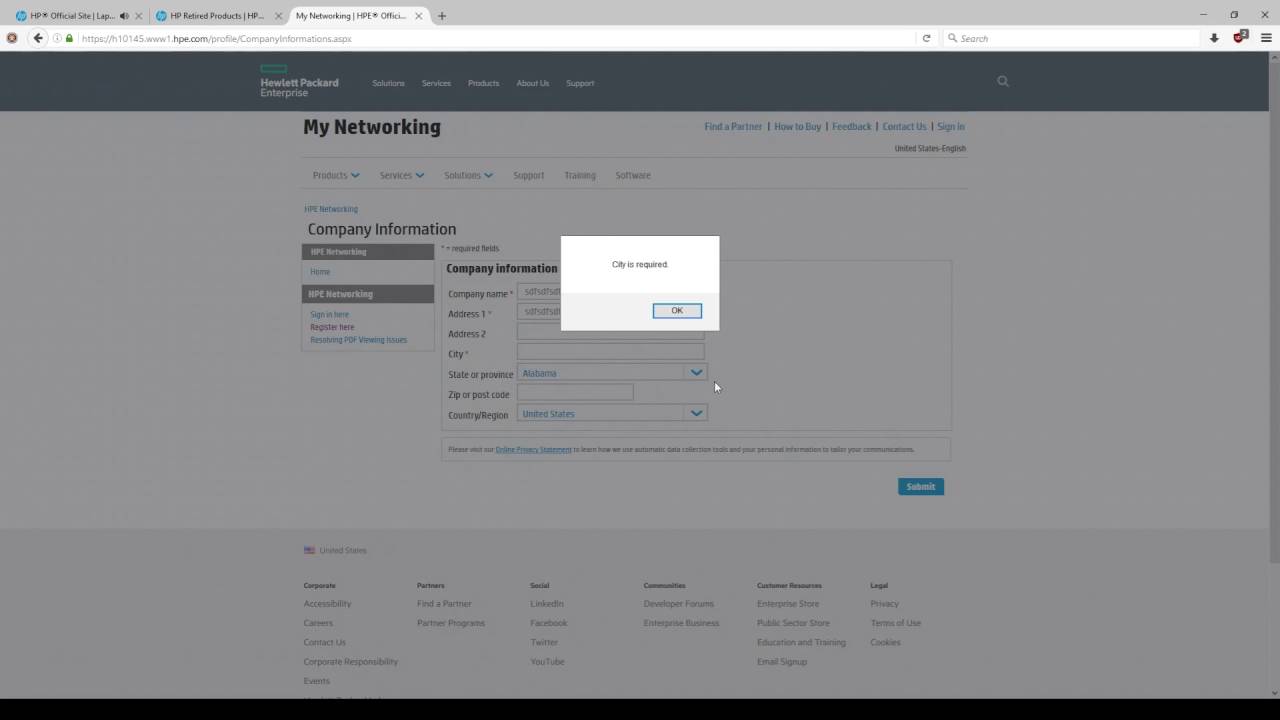Screen dimensions: 1280x720
Task: Expand the Products dropdown in networking nav
Action: [336, 175]
